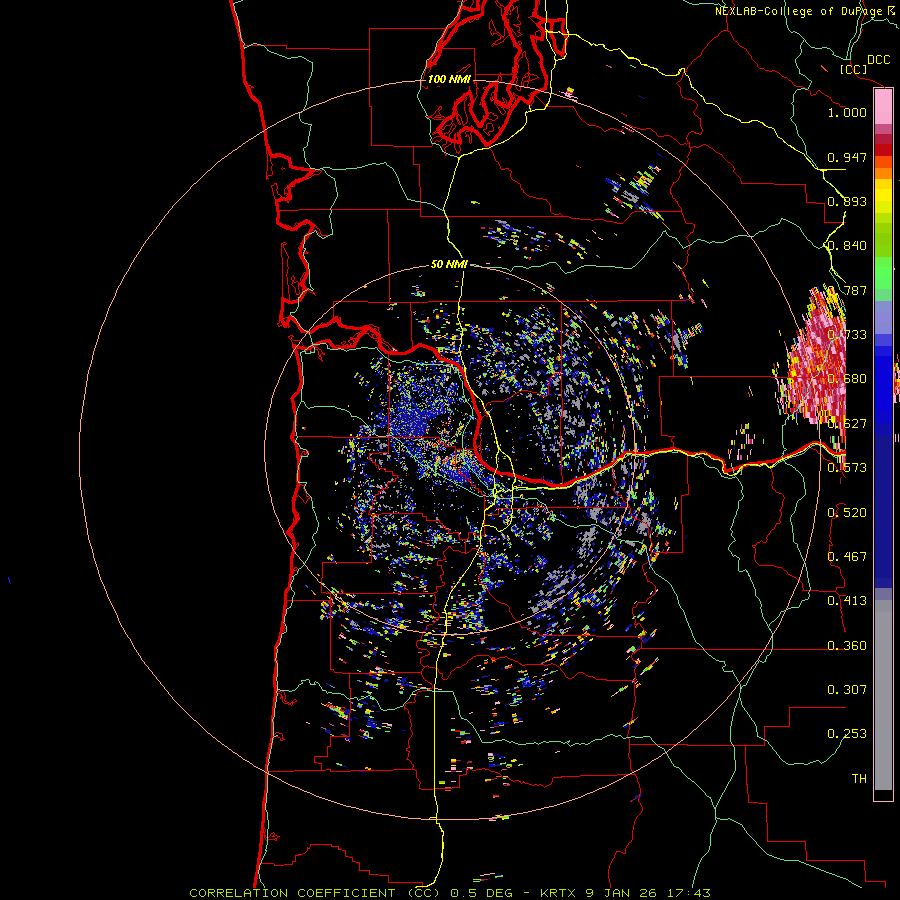This screenshot has height=900, width=900.
Task: Click the DCC product label above the color scale
Action: 878,60
